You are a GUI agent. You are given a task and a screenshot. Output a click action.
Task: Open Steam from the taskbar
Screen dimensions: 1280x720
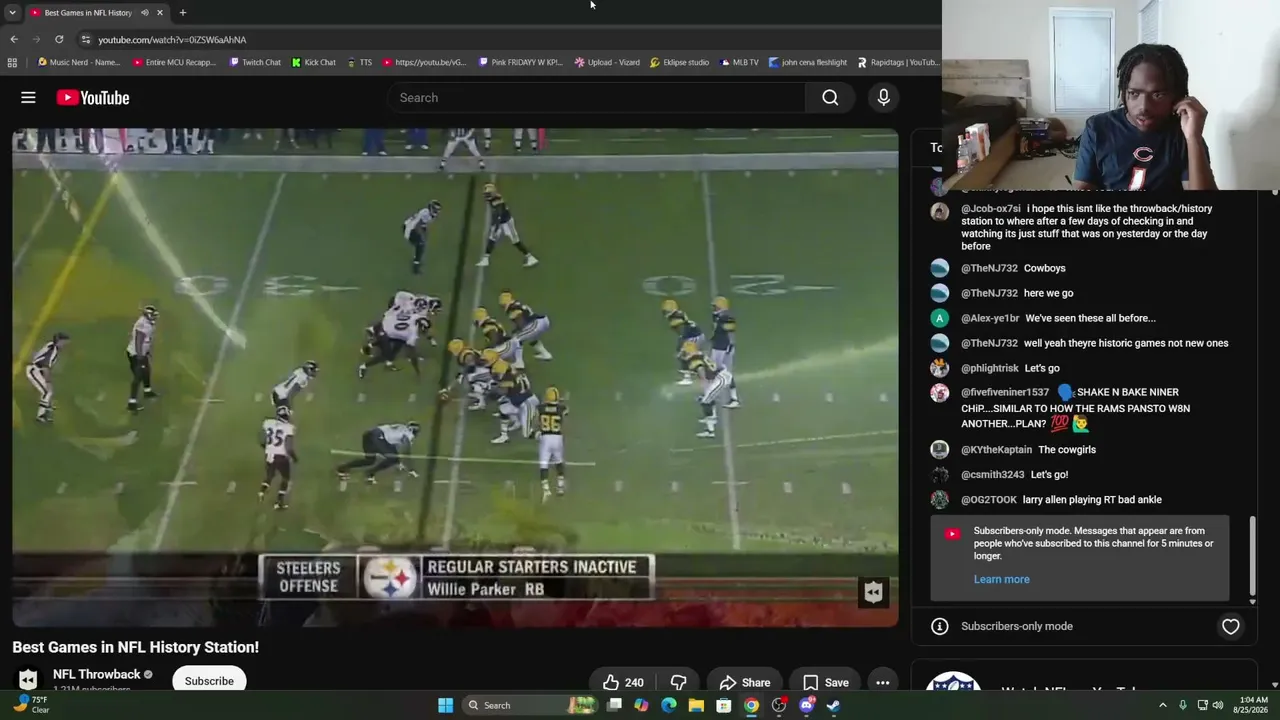(832, 705)
